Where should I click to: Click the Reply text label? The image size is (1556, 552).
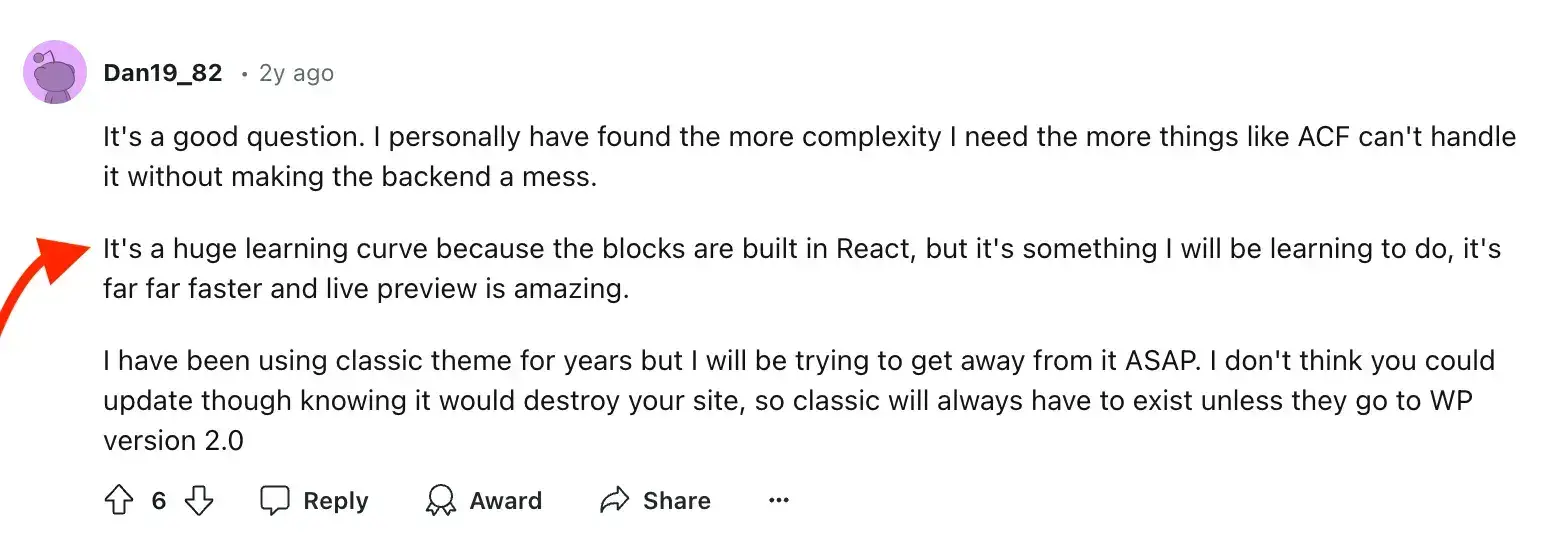click(x=336, y=501)
